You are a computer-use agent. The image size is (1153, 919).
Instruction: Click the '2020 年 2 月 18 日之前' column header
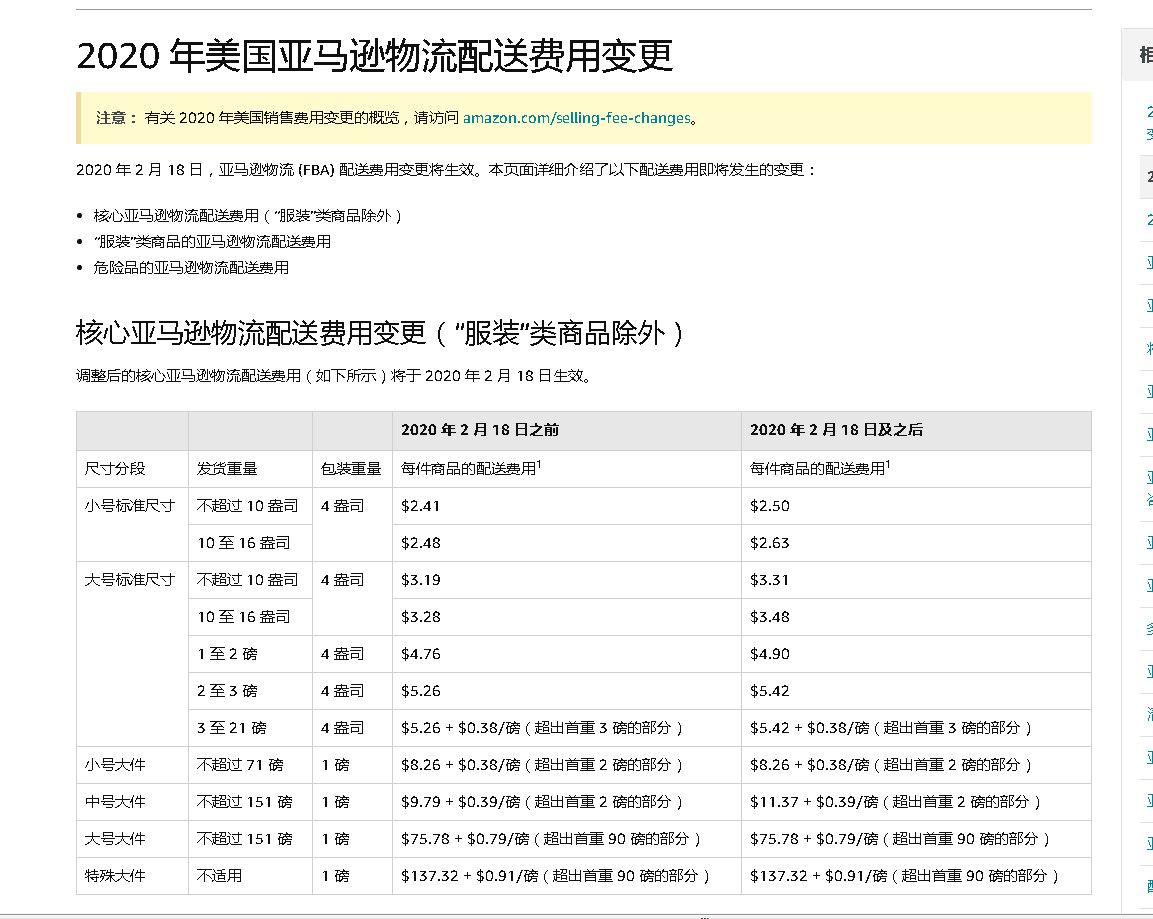tap(480, 430)
